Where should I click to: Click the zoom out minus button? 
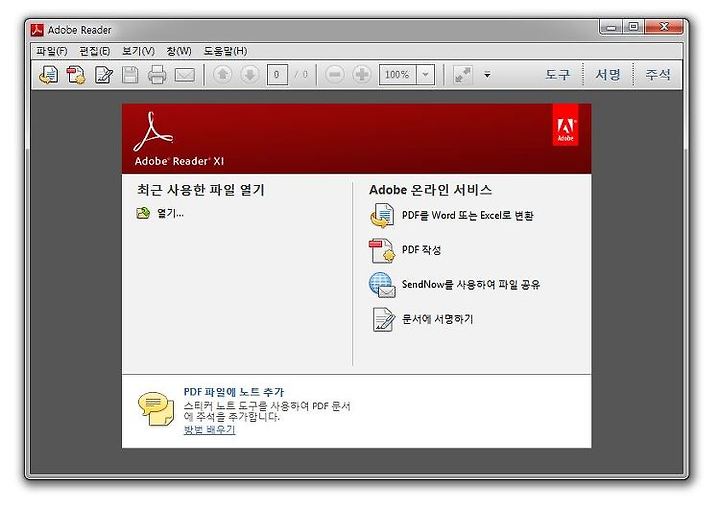point(335,74)
